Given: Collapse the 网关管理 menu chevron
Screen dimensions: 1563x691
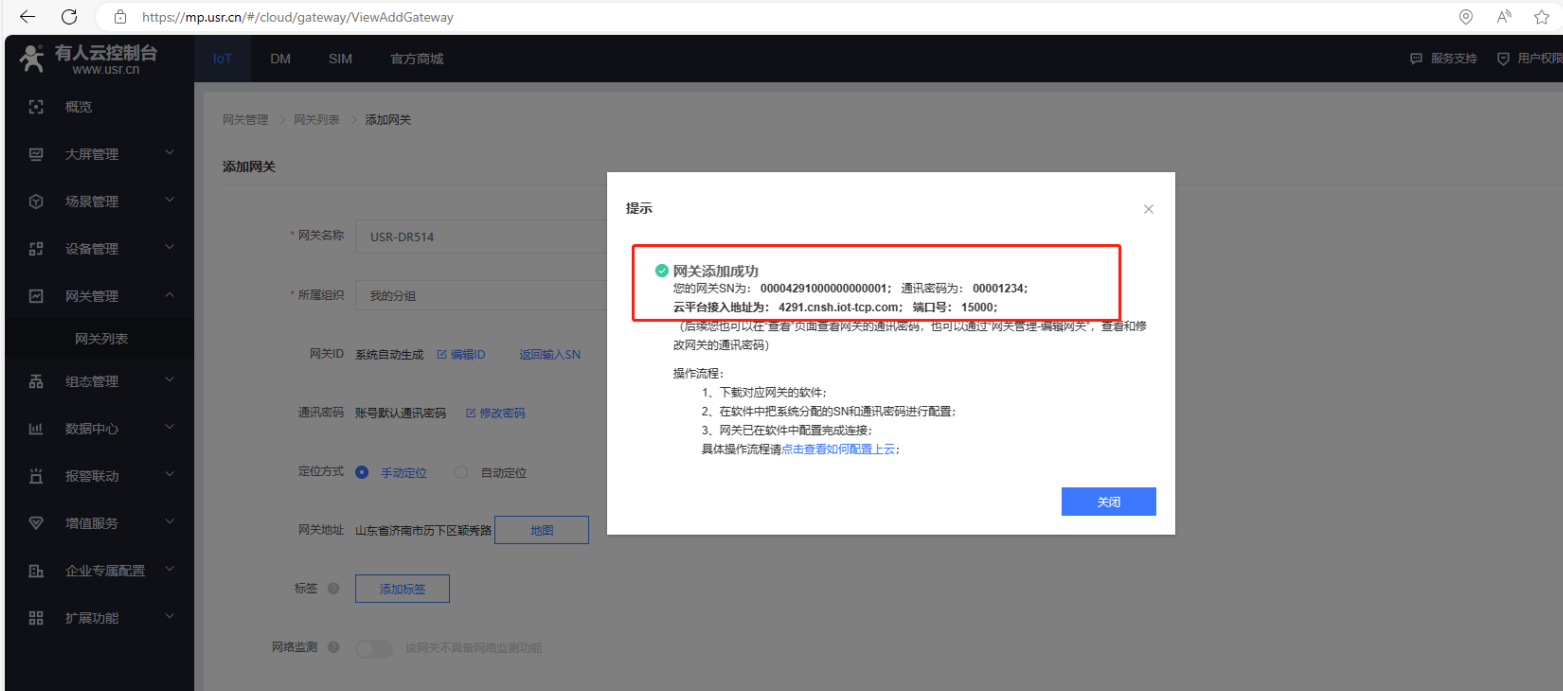Looking at the screenshot, I should [x=169, y=295].
